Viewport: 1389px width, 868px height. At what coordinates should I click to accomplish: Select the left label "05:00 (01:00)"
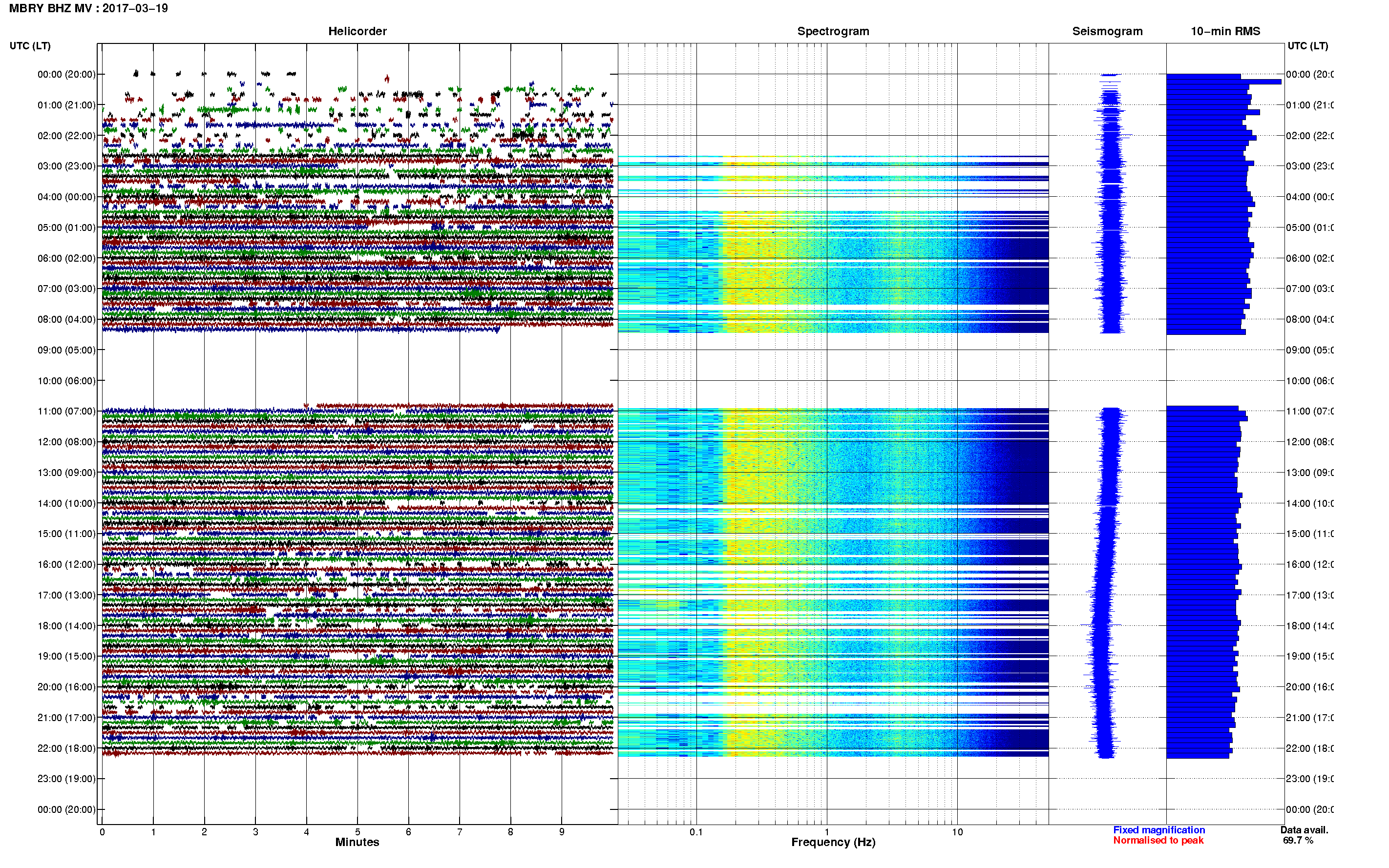click(66, 227)
